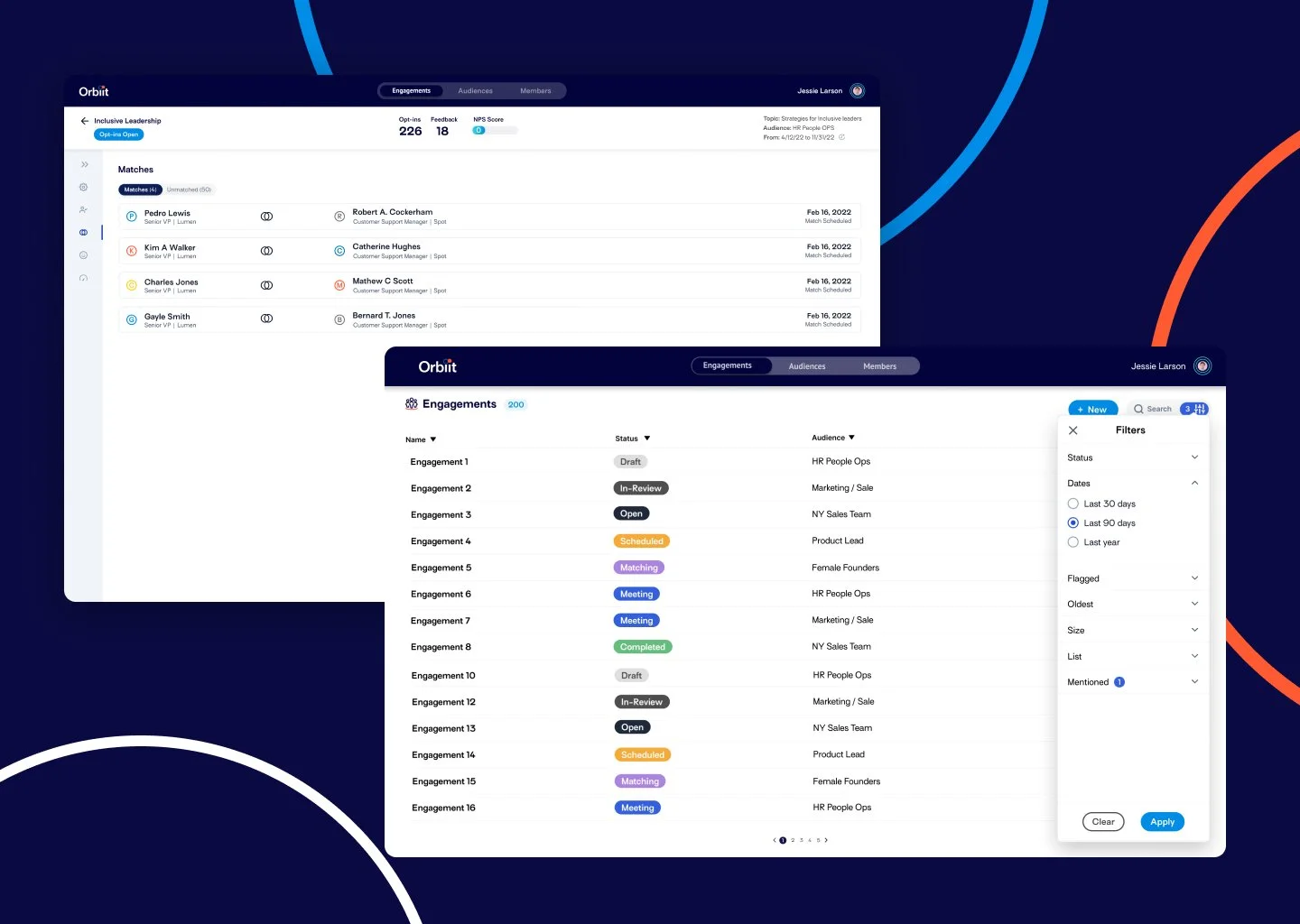Sort by the Name column arrow
This screenshot has height=924, width=1300.
[x=433, y=439]
